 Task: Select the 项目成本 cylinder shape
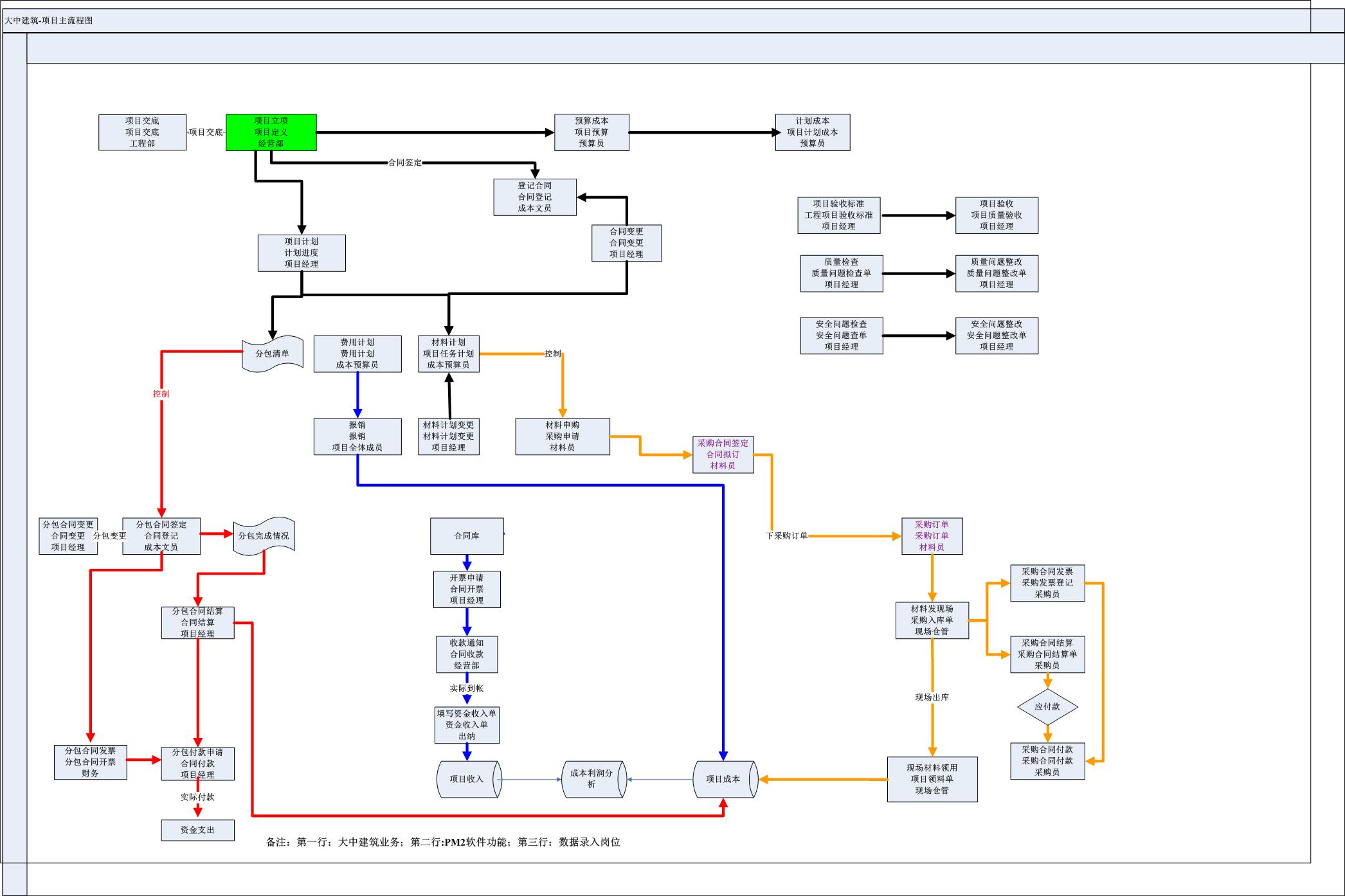pyautogui.click(x=724, y=779)
